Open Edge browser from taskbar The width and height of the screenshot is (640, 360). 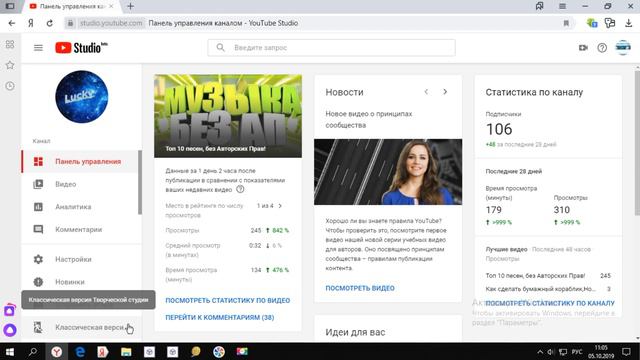[80, 351]
